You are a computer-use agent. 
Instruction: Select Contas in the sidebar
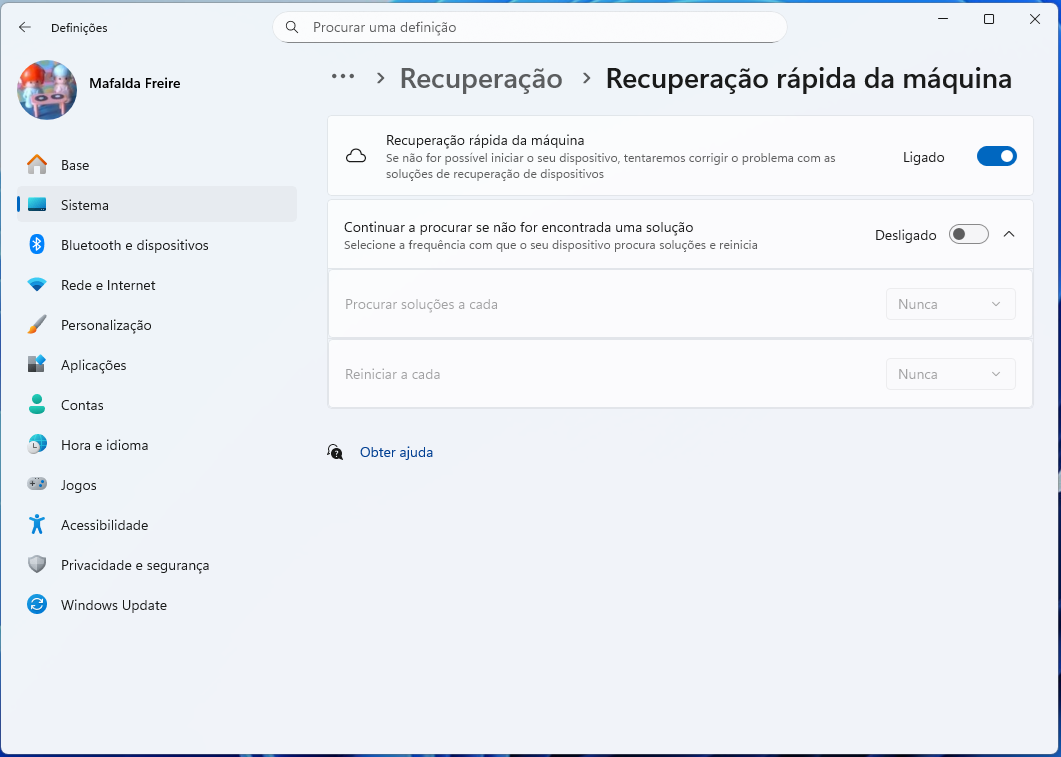pyautogui.click(x=82, y=405)
